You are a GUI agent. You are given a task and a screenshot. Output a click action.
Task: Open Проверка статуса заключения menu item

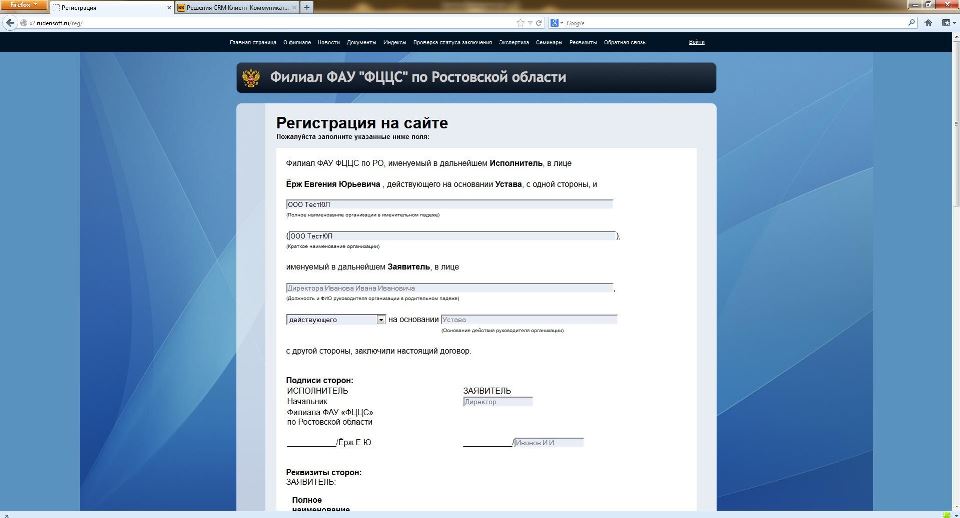tap(452, 42)
